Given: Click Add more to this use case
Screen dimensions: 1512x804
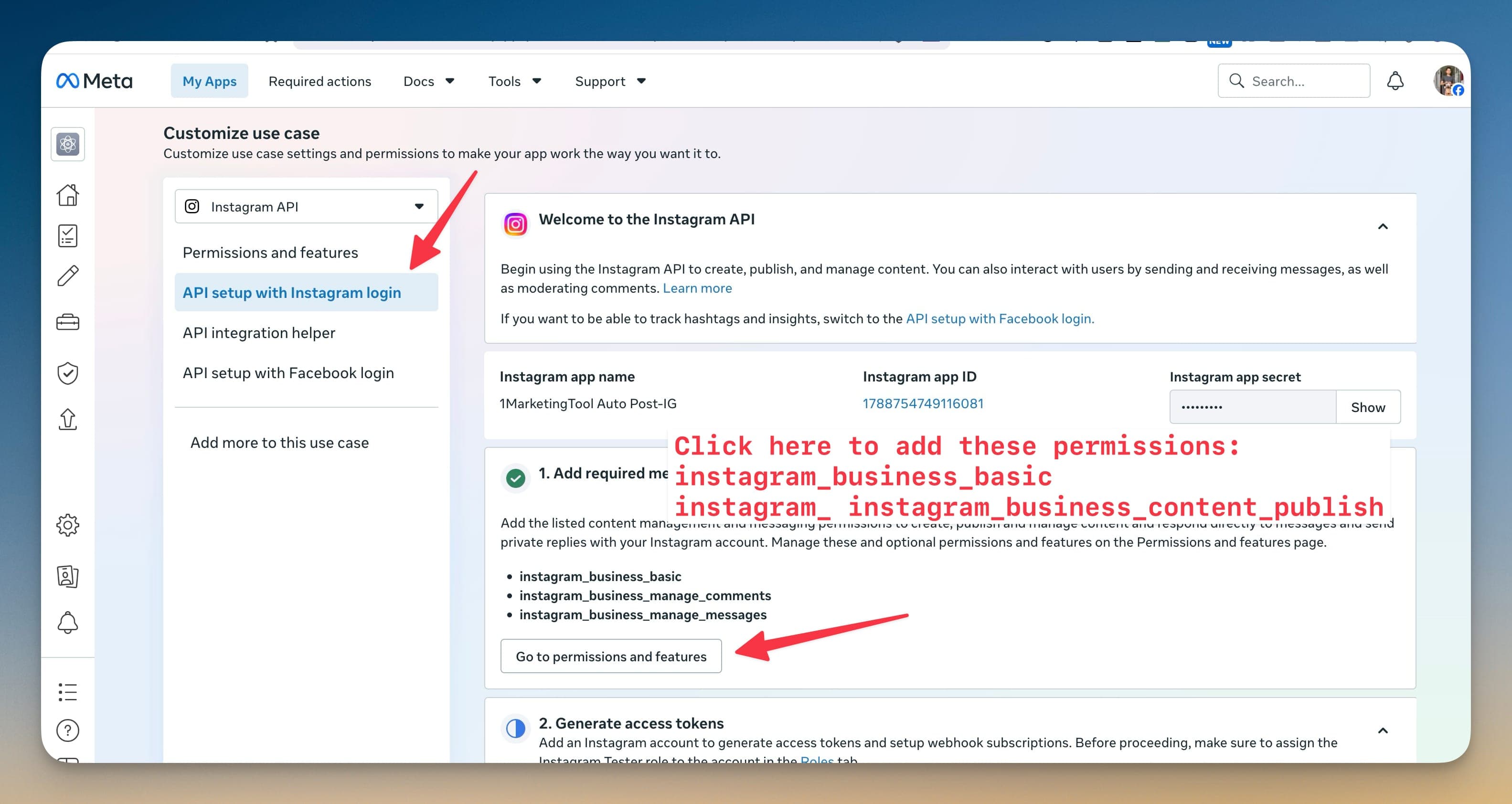Looking at the screenshot, I should coord(280,443).
